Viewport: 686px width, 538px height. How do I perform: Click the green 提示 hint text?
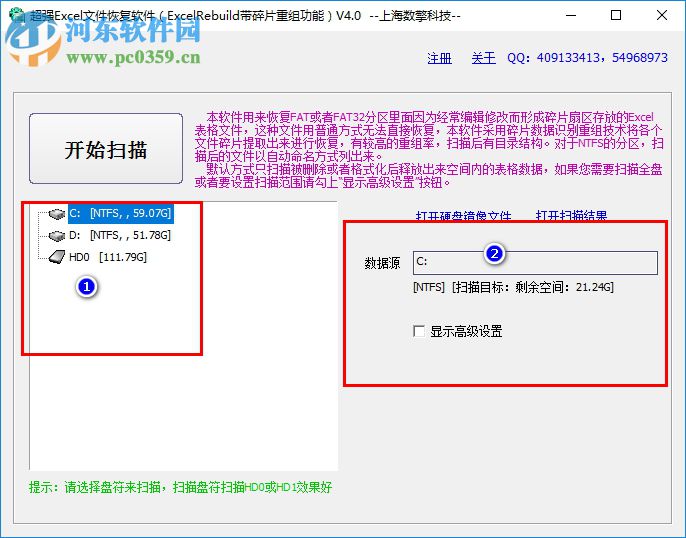[180, 487]
